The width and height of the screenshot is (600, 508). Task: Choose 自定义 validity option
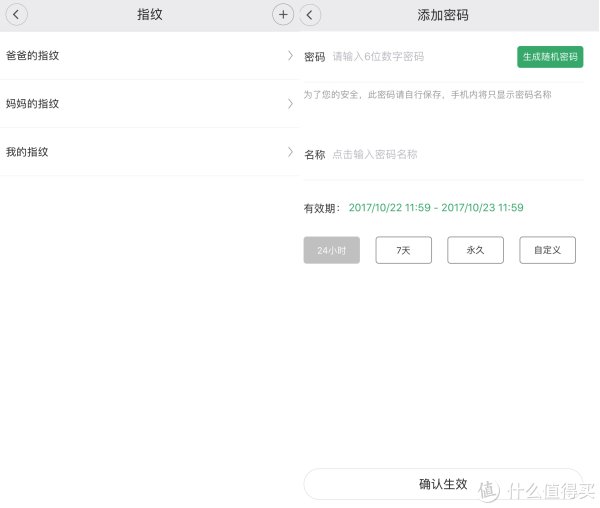point(547,251)
